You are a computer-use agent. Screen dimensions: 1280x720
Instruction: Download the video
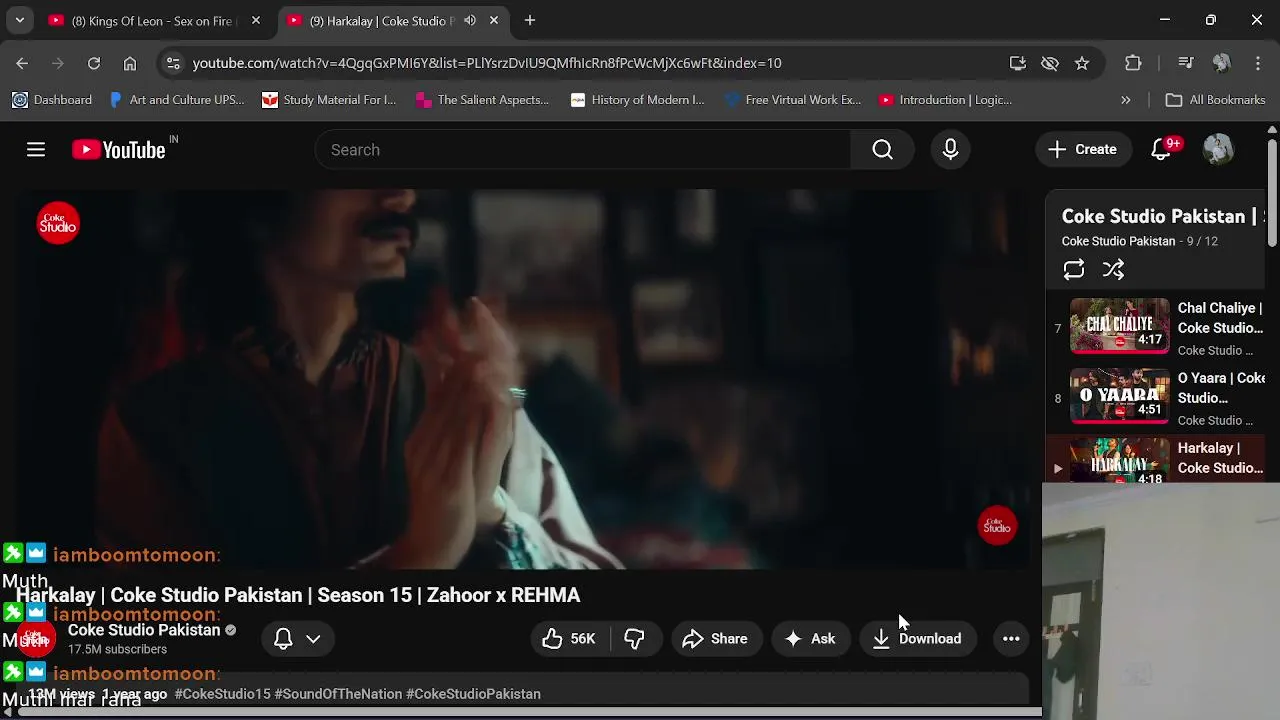pos(917,639)
